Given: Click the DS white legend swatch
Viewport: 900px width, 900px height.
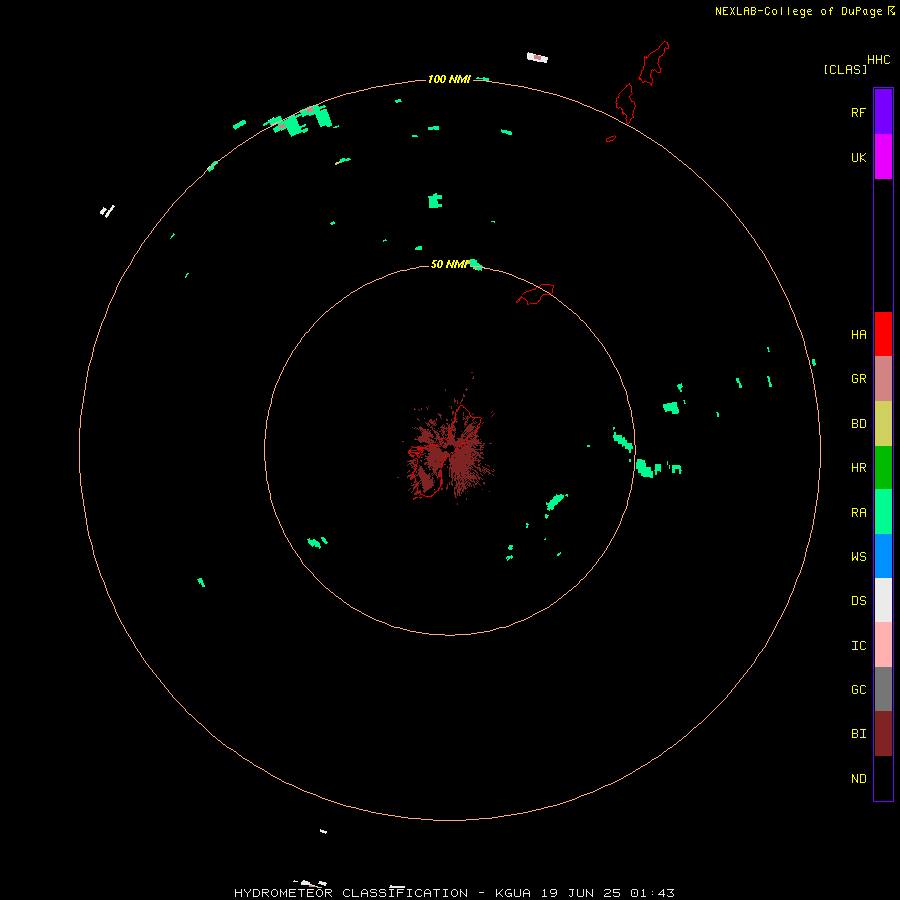Looking at the screenshot, I should coord(883,600).
